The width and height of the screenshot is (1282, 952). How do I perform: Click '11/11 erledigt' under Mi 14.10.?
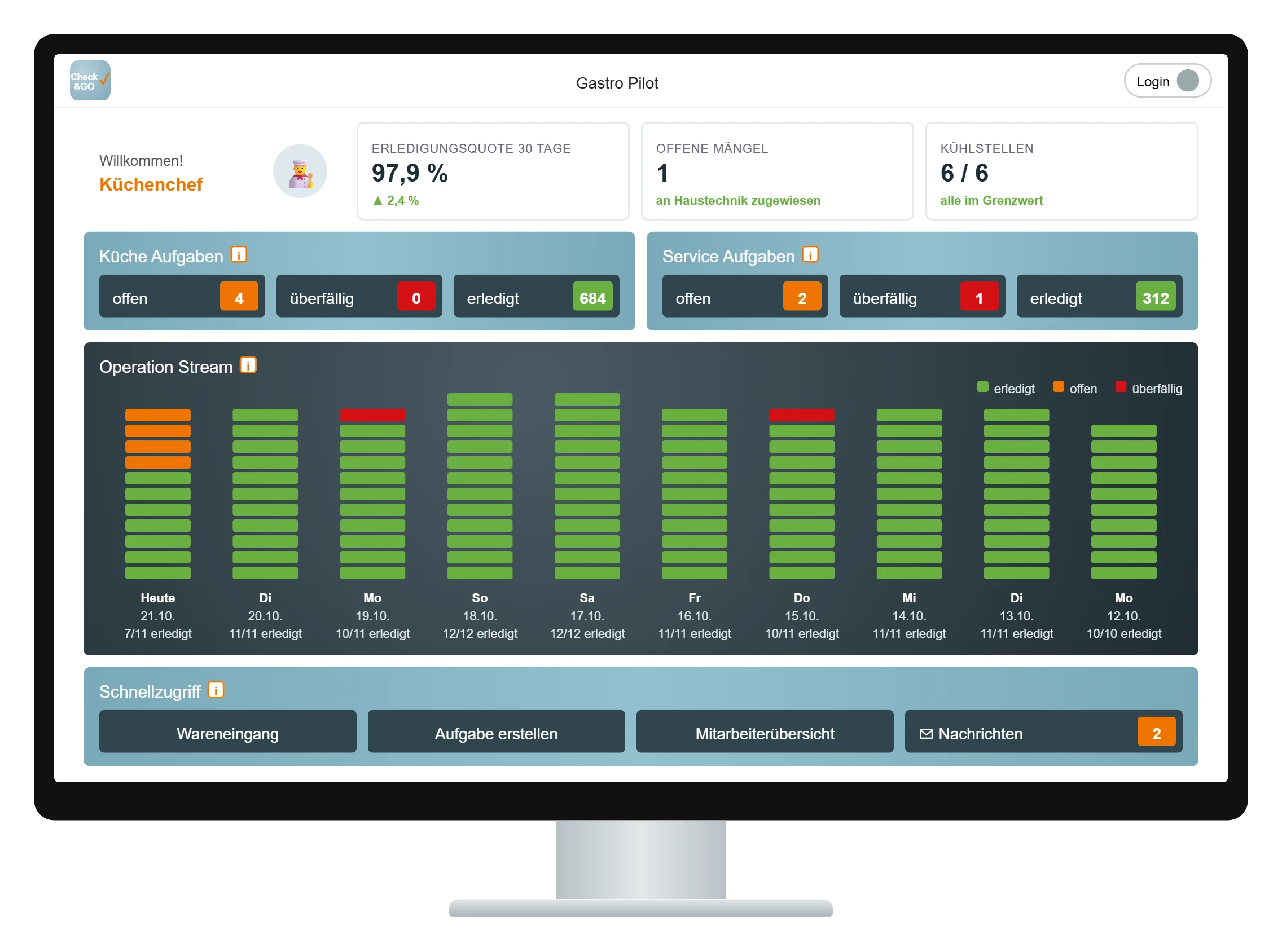909,633
